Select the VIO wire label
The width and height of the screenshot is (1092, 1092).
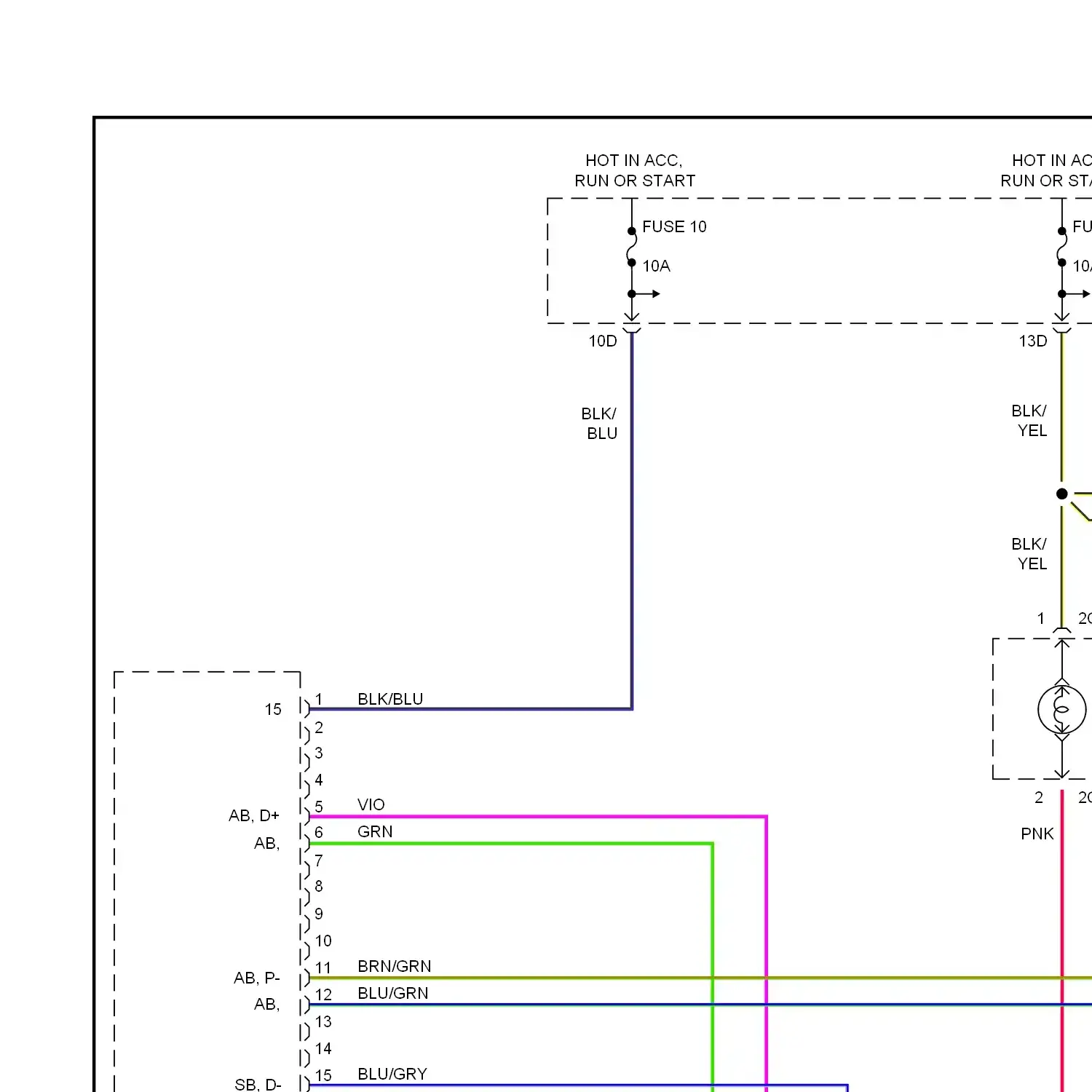pos(371,804)
